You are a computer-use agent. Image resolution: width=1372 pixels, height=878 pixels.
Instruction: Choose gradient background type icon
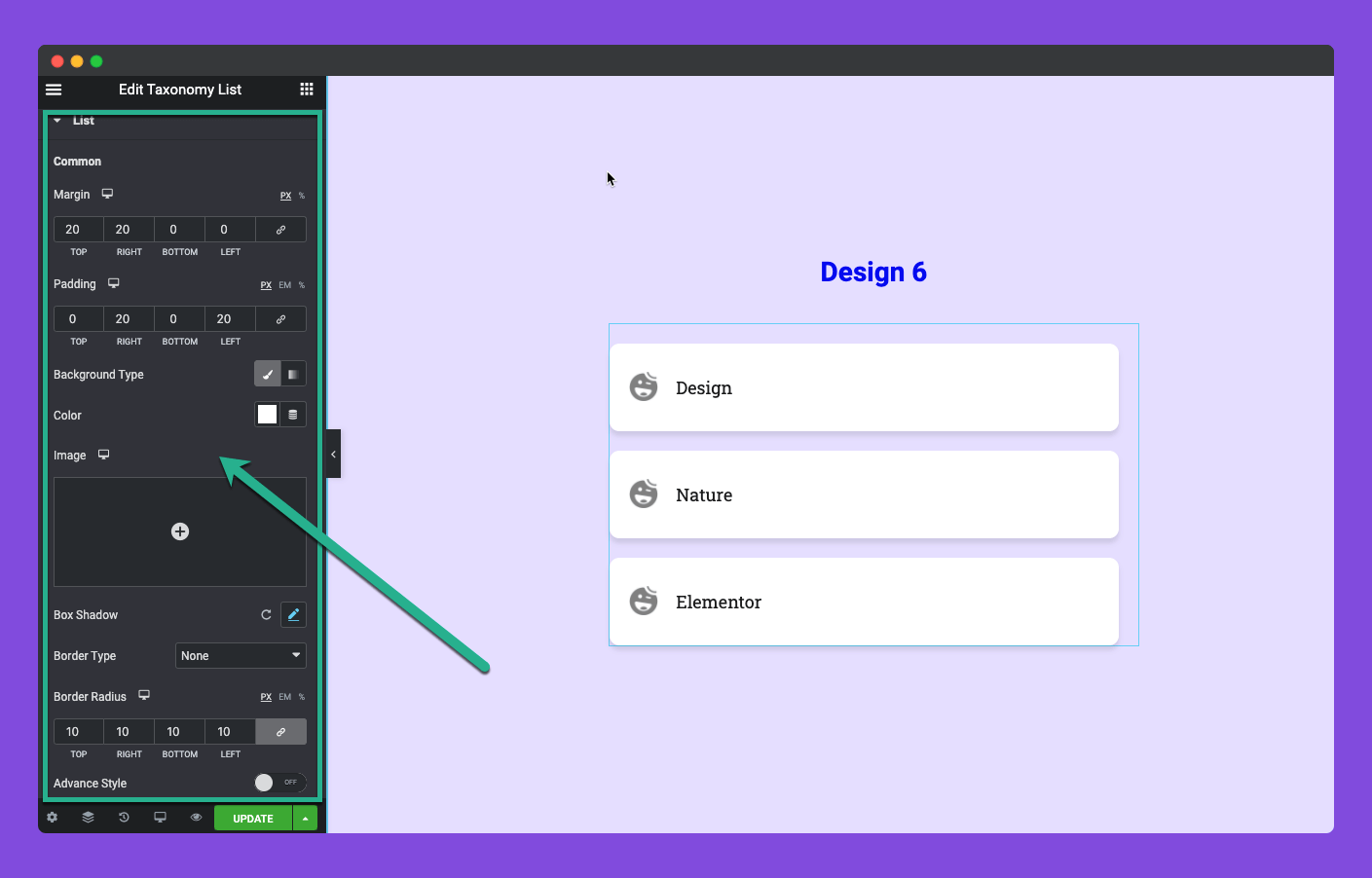[x=293, y=374]
